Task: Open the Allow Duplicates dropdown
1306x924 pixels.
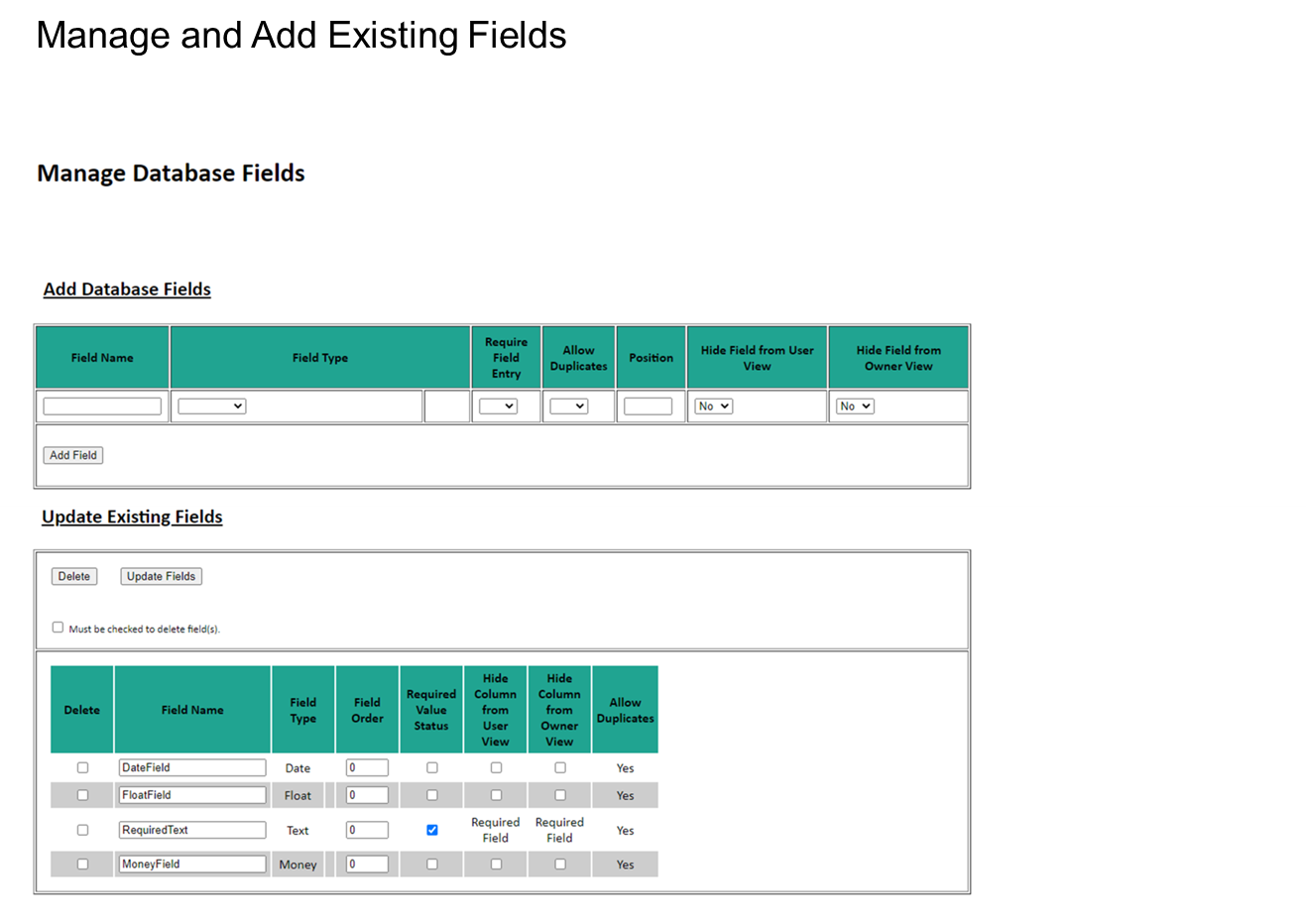Action: click(x=569, y=406)
